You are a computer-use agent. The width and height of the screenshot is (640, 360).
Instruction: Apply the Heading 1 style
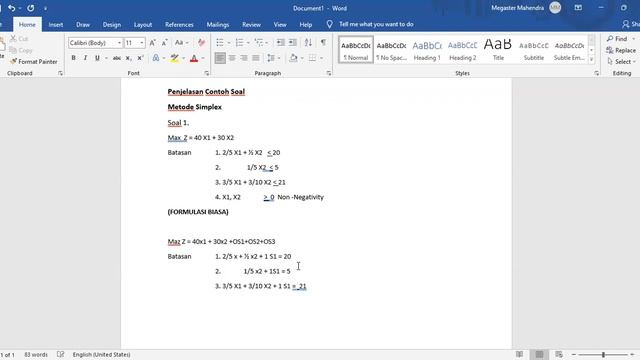[x=427, y=50]
